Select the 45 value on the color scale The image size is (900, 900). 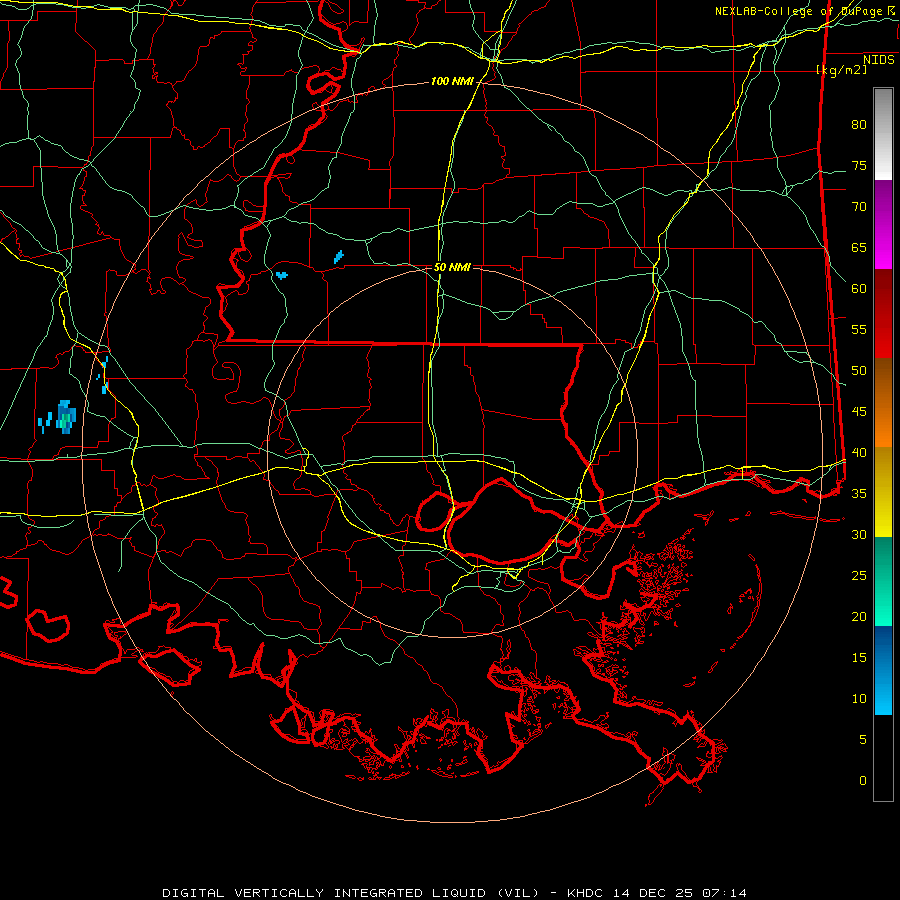pyautogui.click(x=859, y=412)
